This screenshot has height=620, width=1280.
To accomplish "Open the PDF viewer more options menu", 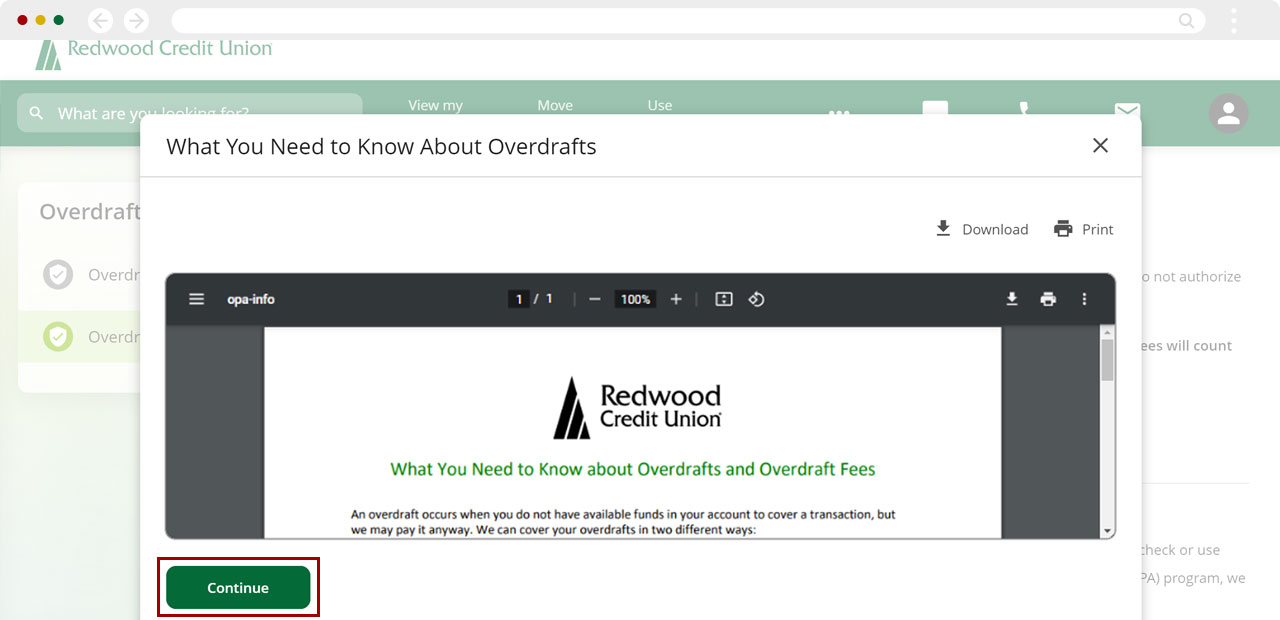I will coord(1084,299).
